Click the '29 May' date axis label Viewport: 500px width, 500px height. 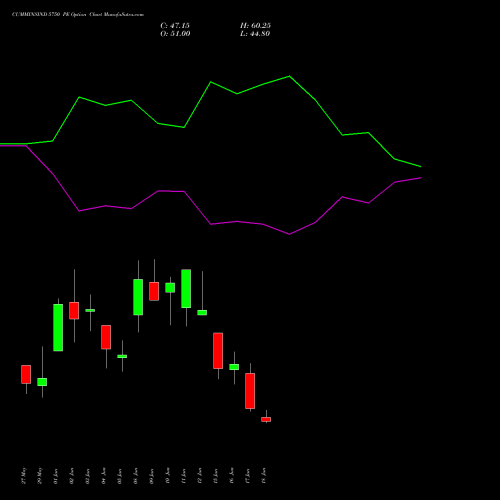(40, 476)
